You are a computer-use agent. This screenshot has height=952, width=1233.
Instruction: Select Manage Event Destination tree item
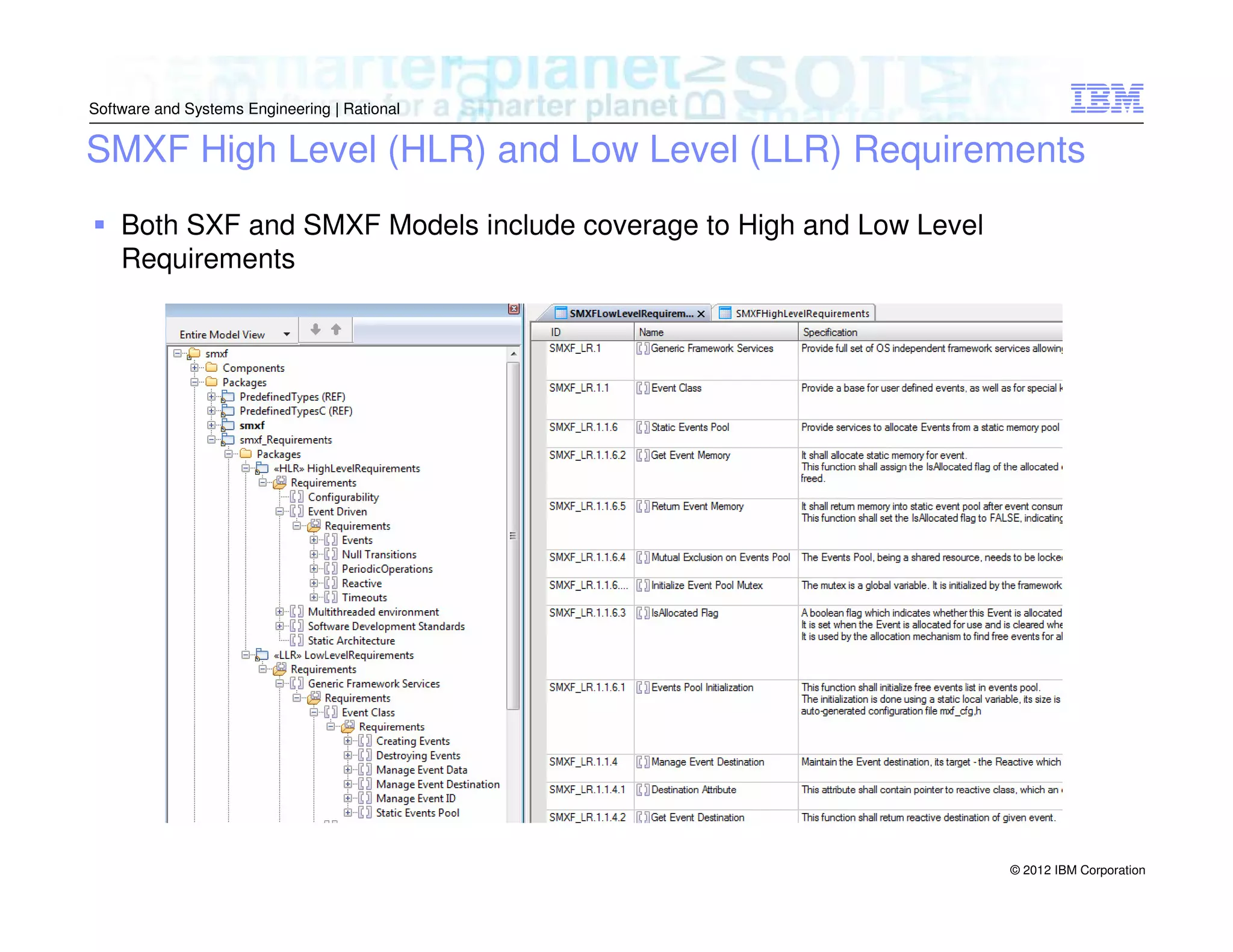point(438,784)
